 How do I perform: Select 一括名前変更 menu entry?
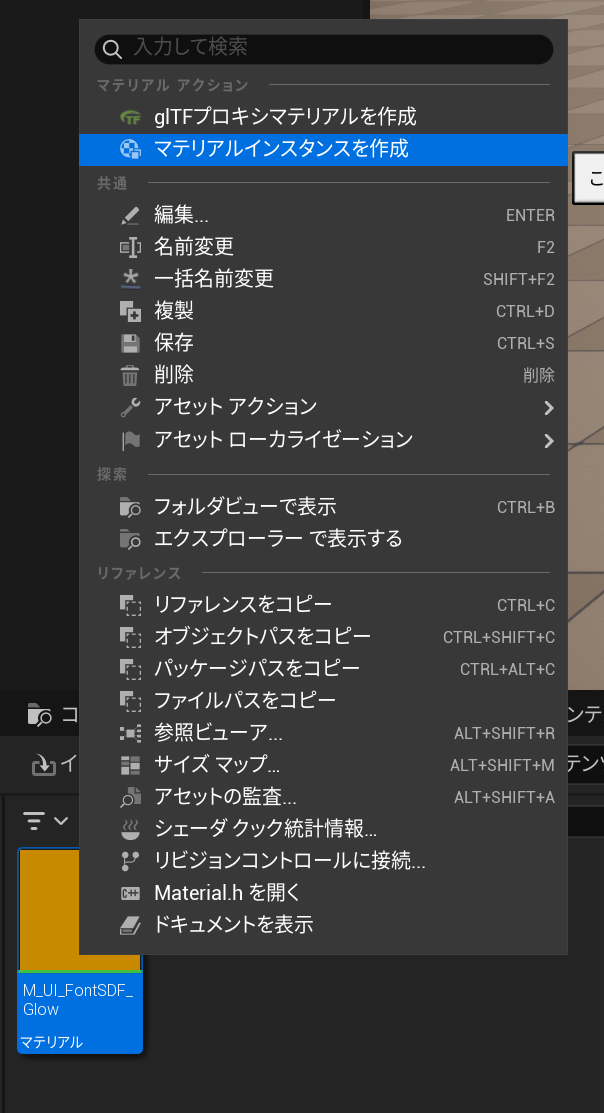[323, 279]
